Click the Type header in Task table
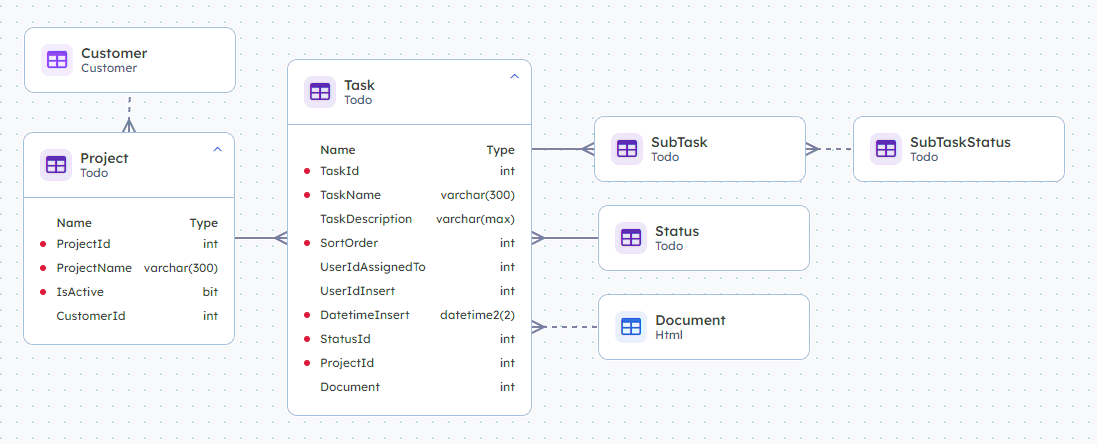Screen dimensions: 1097x444 (501, 150)
